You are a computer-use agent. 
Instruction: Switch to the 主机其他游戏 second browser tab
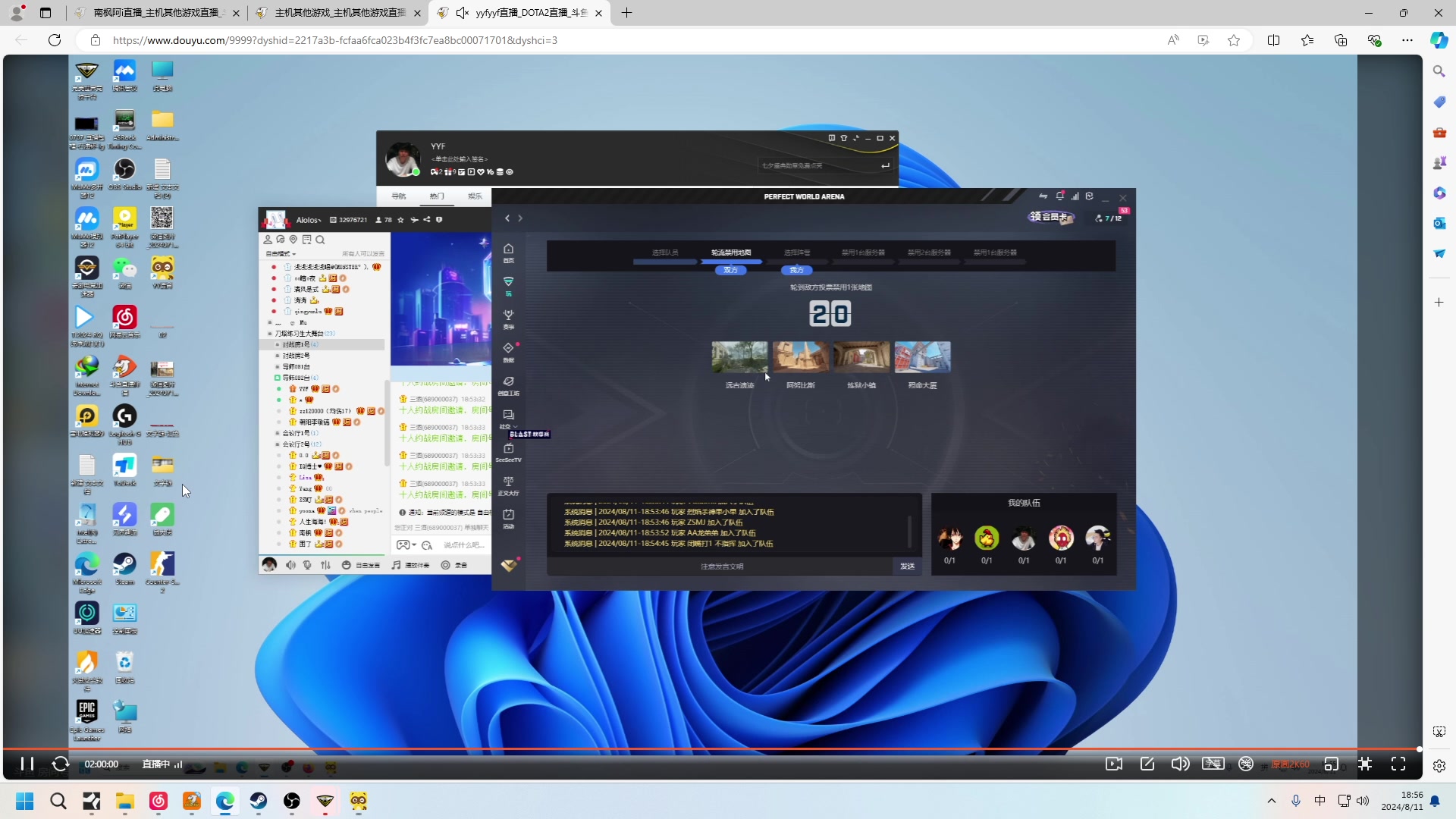tap(337, 13)
